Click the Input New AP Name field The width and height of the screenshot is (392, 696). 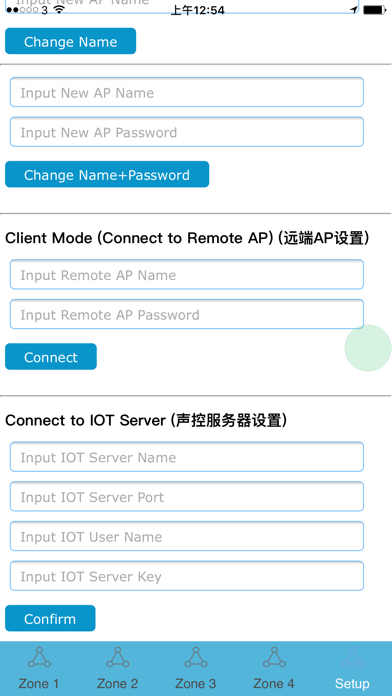[x=186, y=92]
